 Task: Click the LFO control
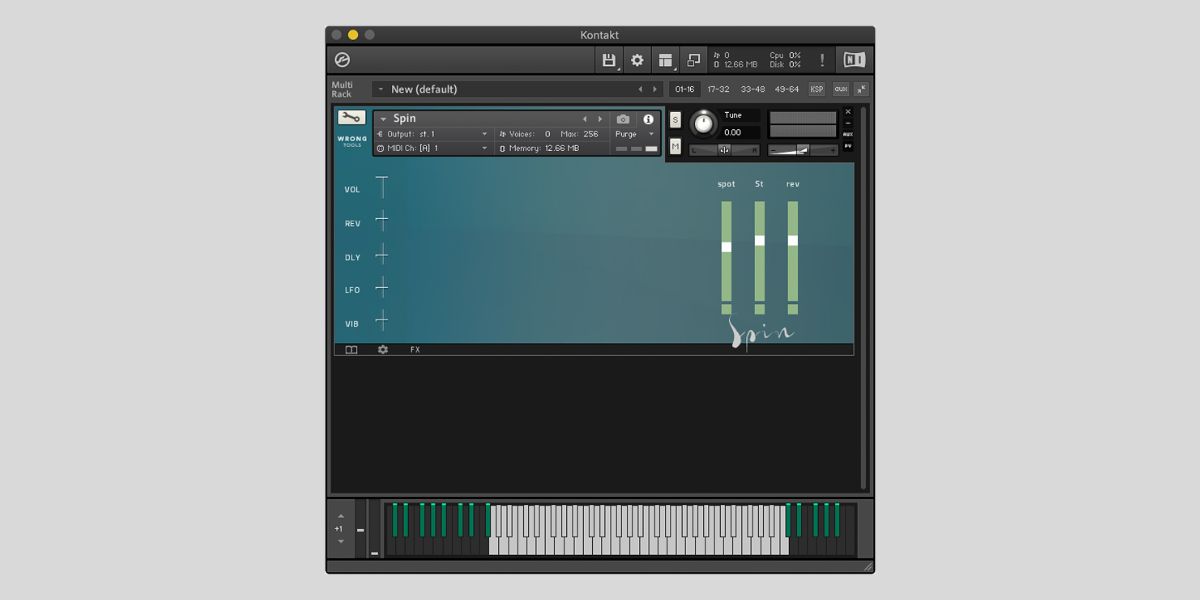tap(381, 287)
